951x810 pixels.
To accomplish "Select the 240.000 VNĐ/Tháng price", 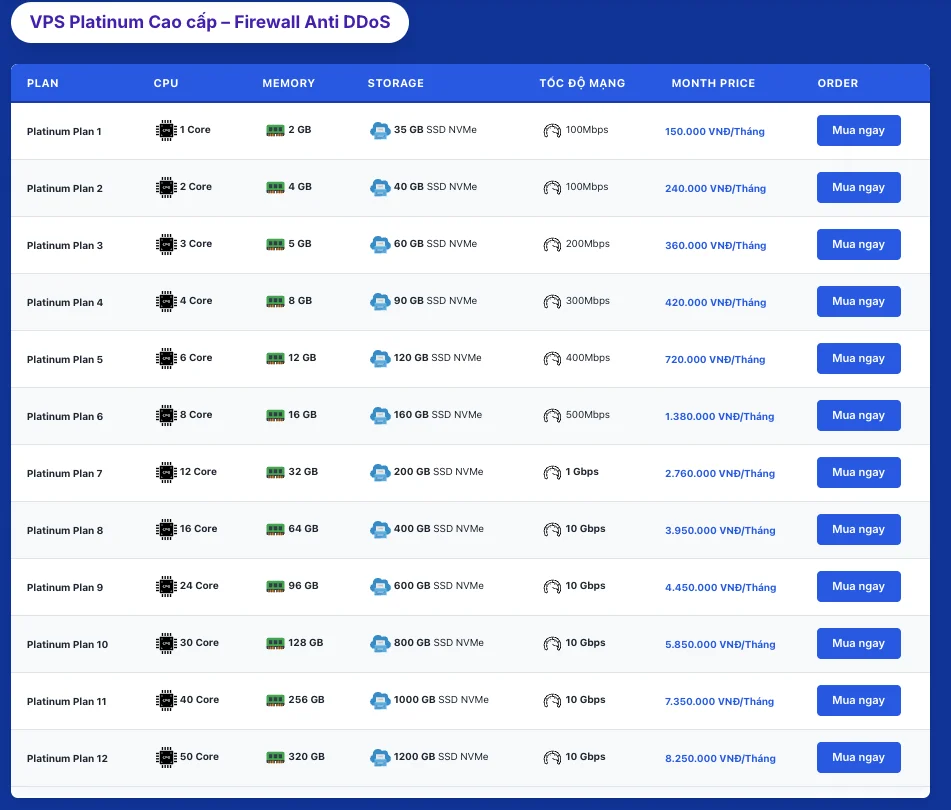I will click(715, 188).
